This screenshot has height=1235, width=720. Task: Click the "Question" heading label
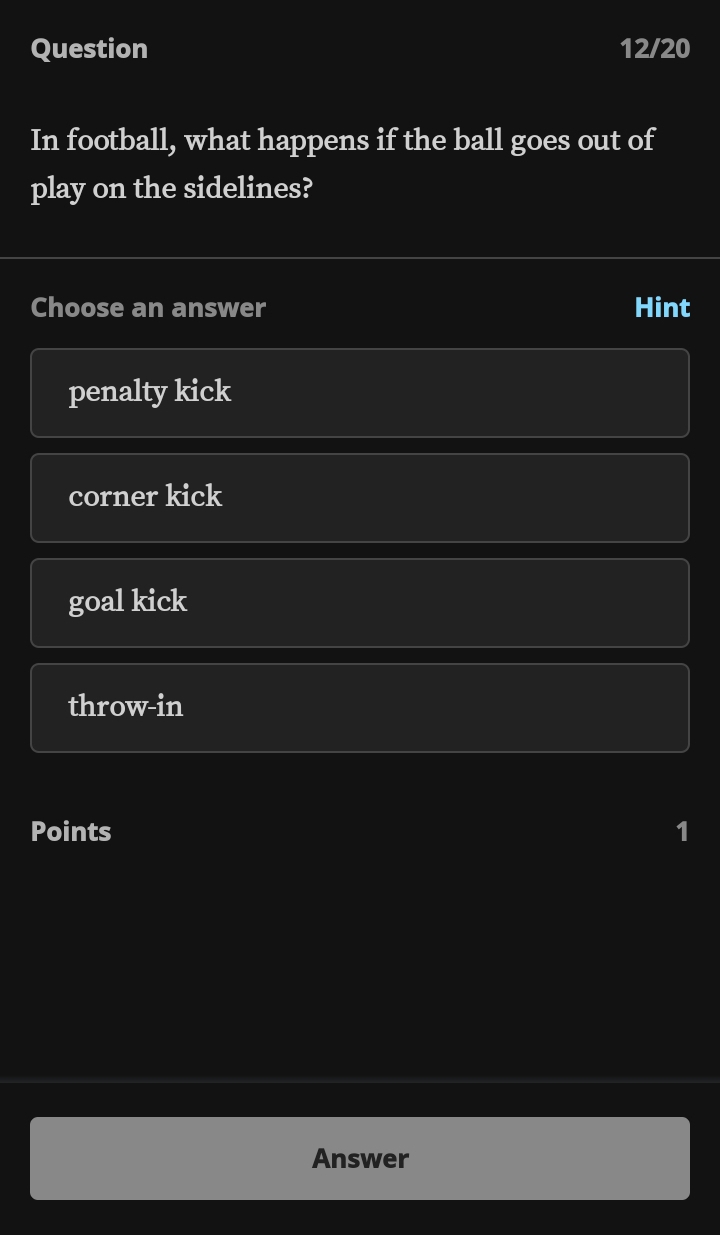[x=89, y=48]
